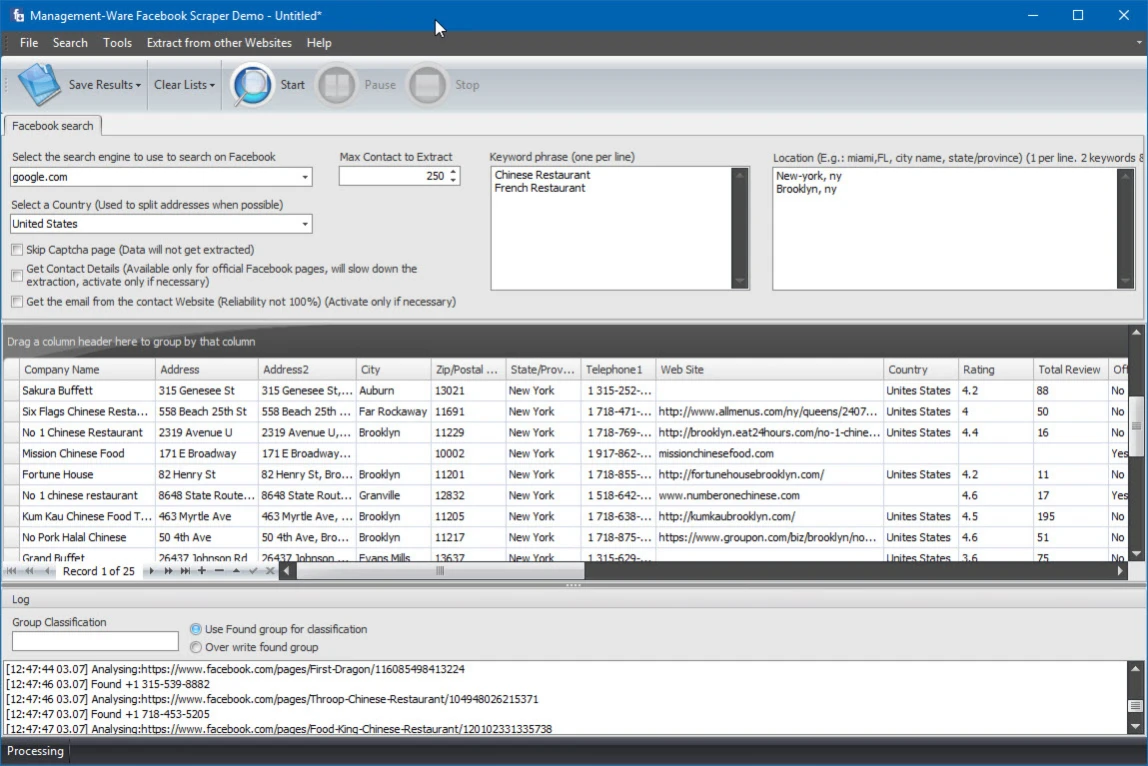Click the grid horizontal scroll left arrow
Screen dimensions: 1148x766
coord(287,571)
